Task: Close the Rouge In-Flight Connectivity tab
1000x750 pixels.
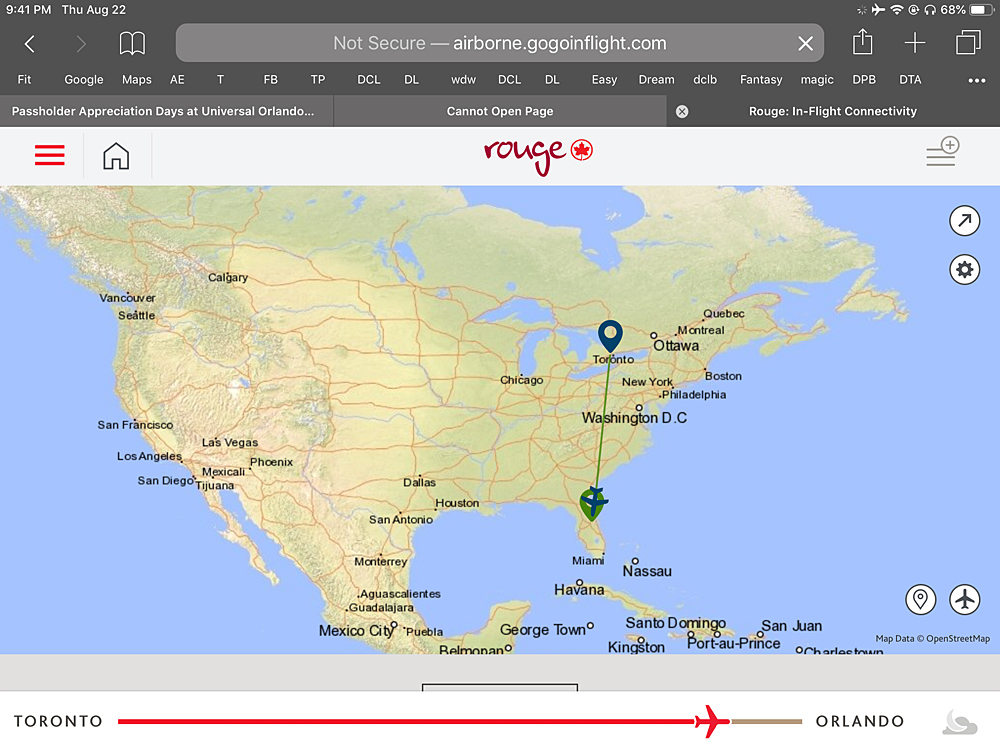Action: click(682, 112)
